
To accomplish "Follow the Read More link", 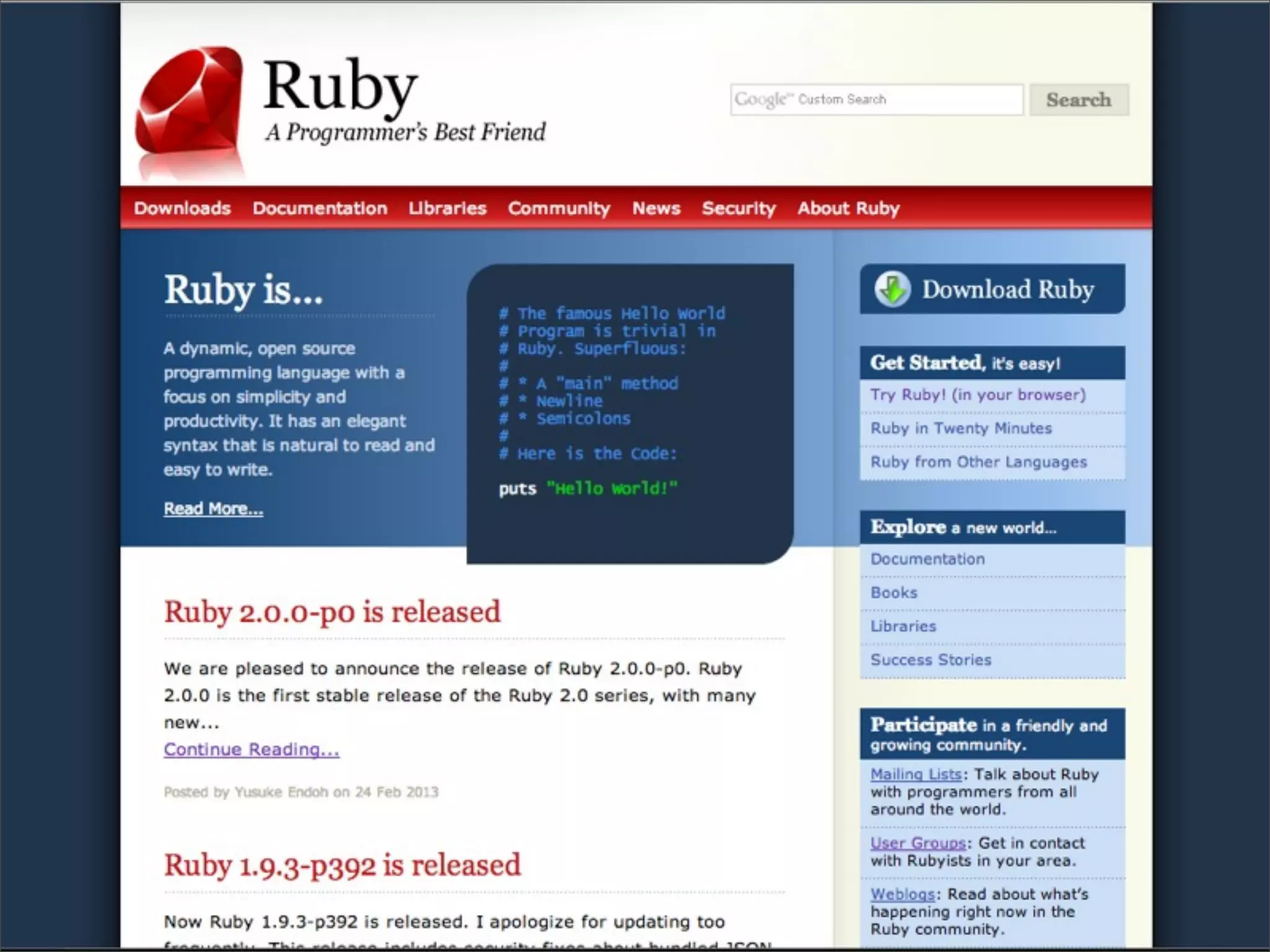I will click(x=213, y=509).
